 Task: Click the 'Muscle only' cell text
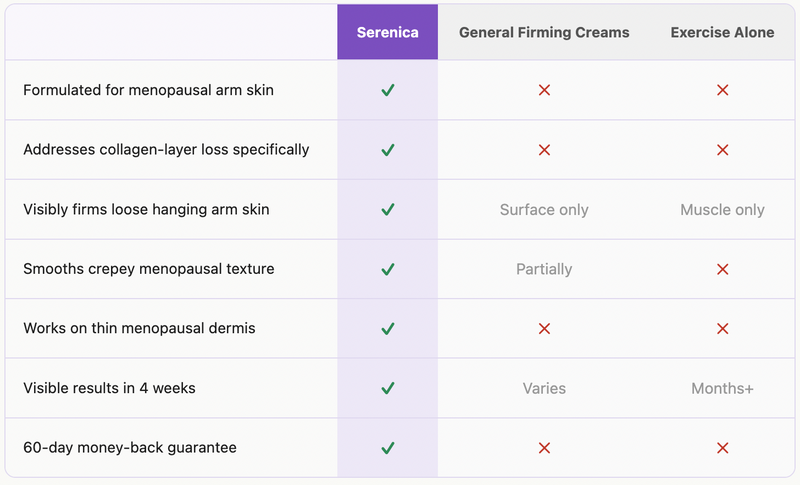722,210
